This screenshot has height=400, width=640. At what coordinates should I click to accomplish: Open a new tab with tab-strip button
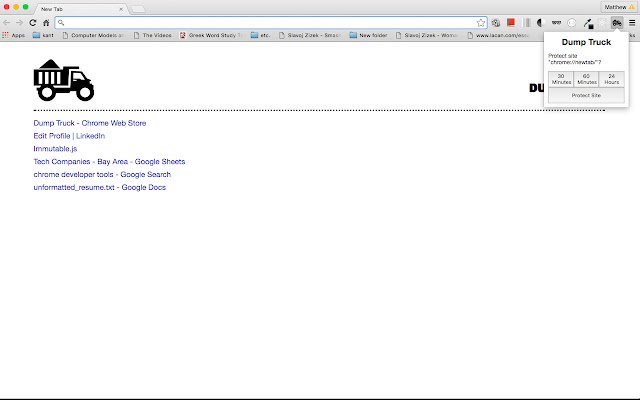(138, 9)
